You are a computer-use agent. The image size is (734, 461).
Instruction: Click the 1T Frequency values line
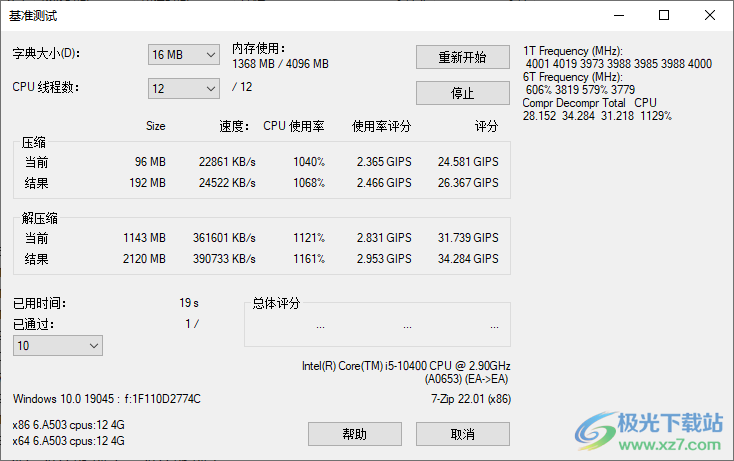tap(618, 64)
